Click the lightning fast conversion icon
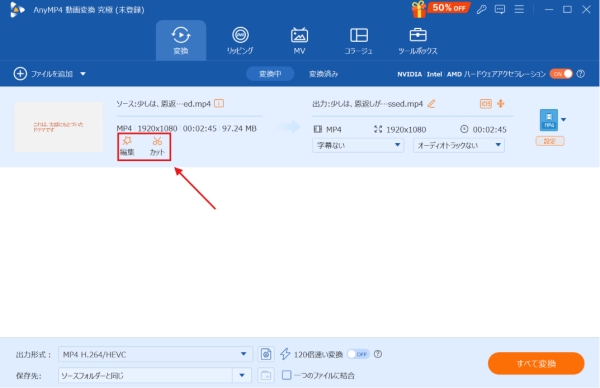 tap(285, 354)
